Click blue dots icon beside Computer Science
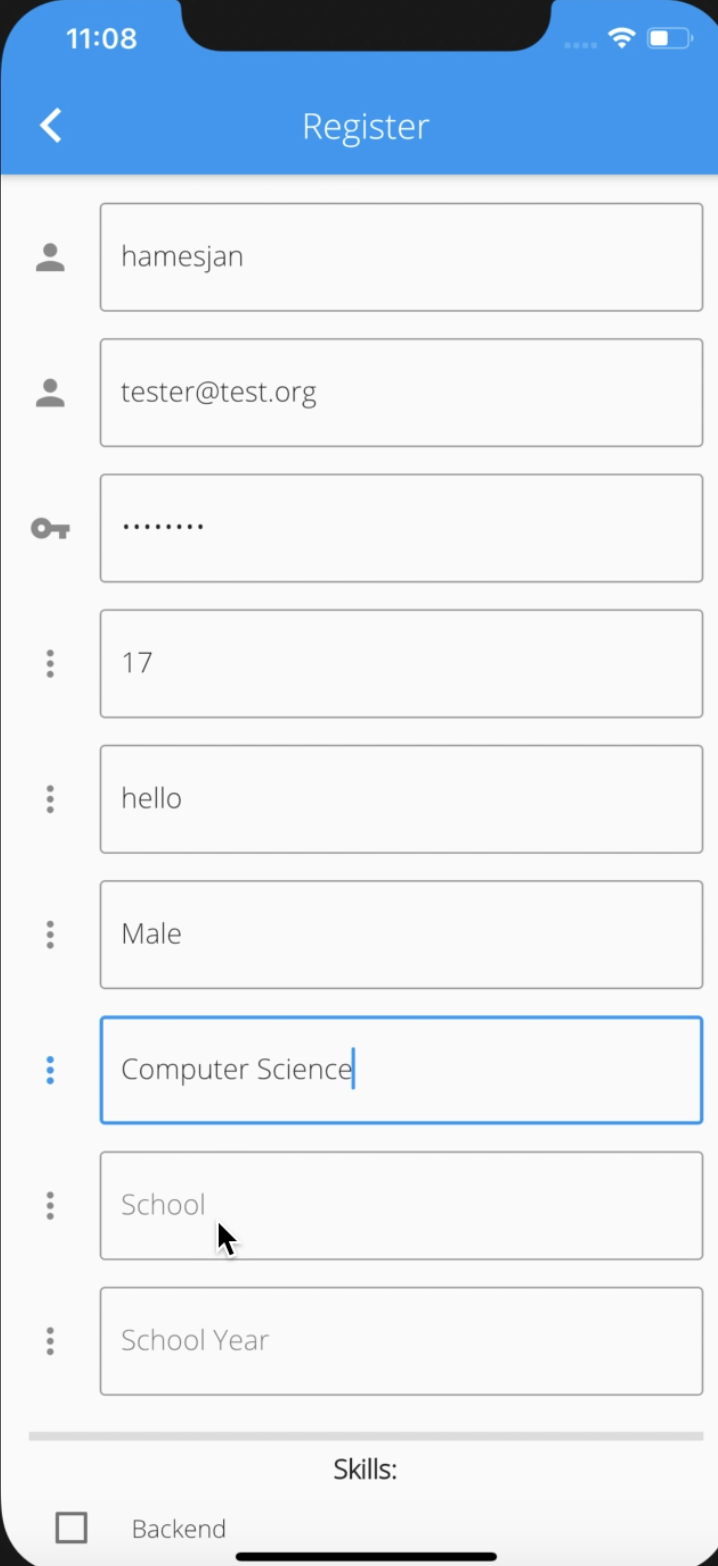This screenshot has height=1566, width=718. [50, 1070]
